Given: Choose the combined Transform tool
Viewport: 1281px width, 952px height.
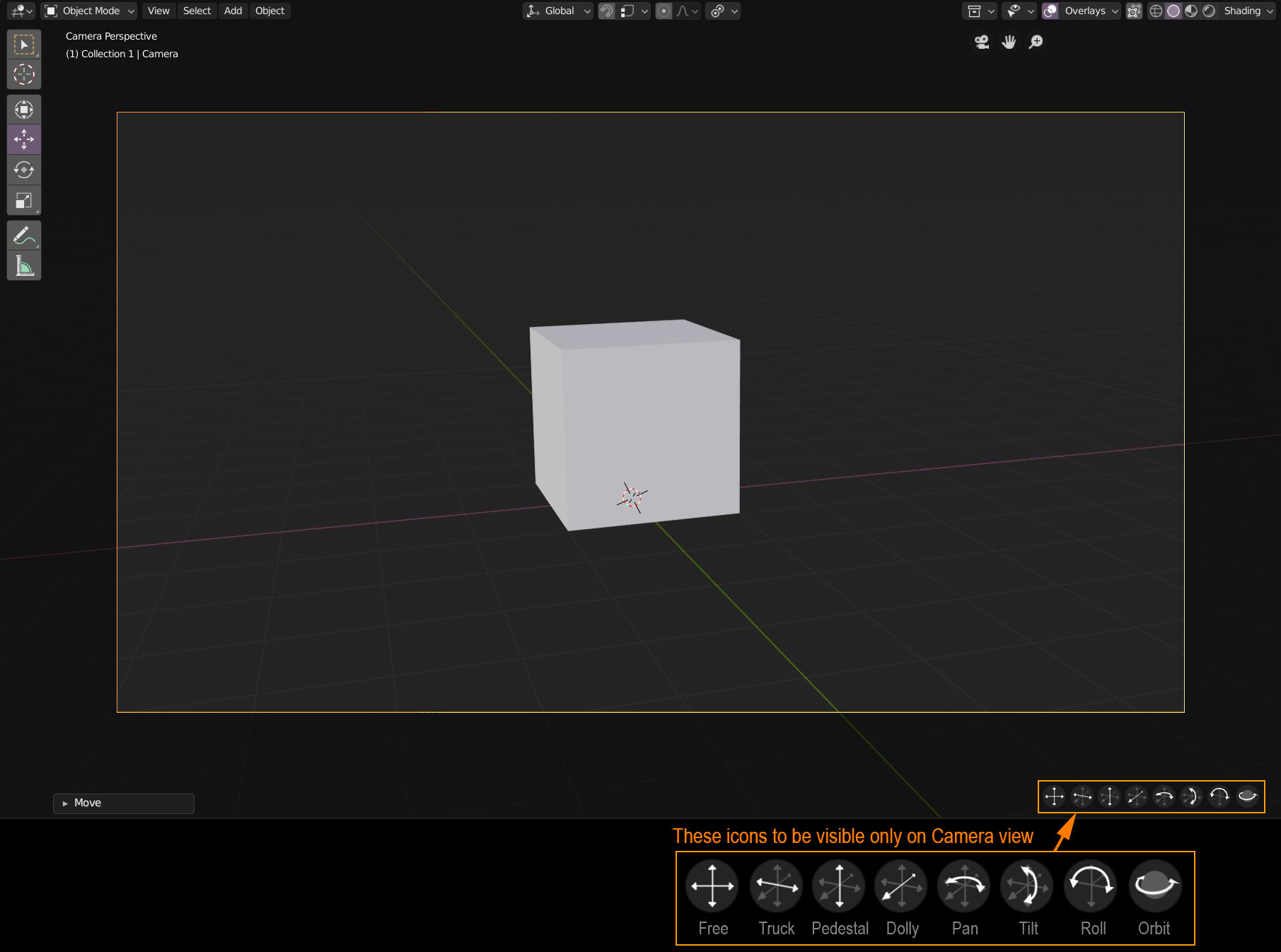Looking at the screenshot, I should [x=24, y=110].
